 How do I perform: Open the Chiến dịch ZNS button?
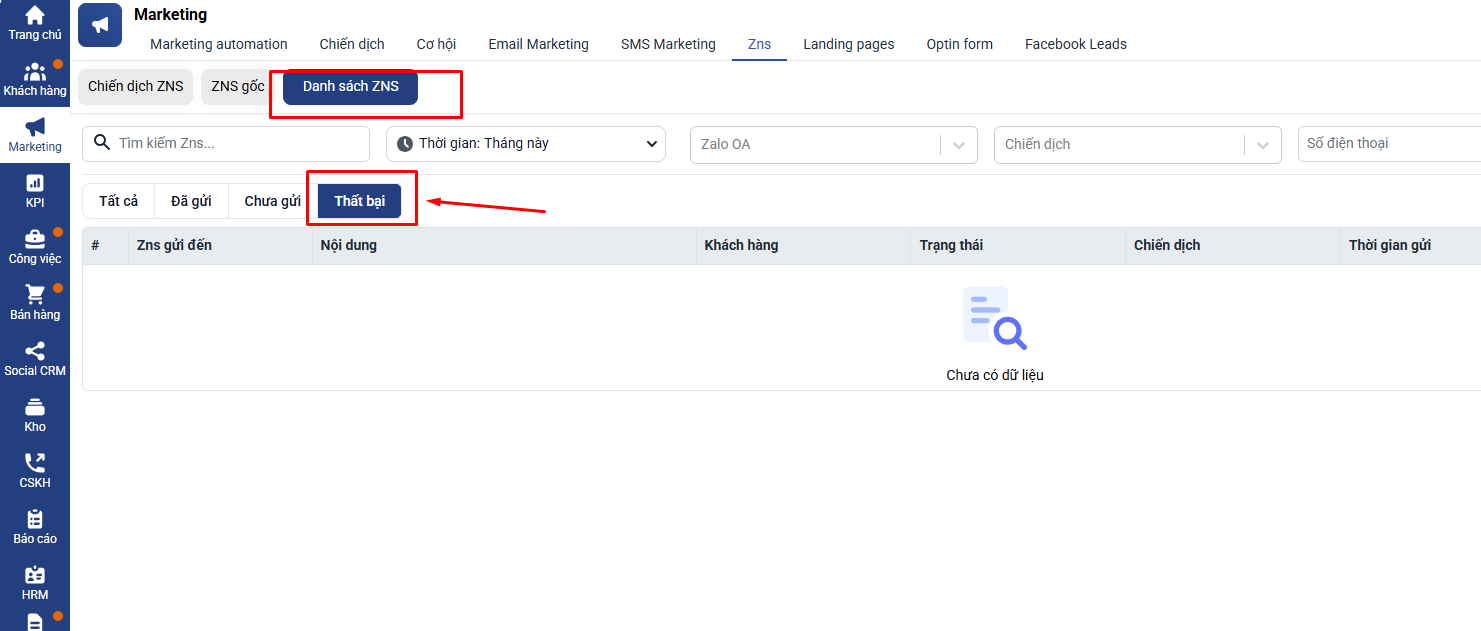pos(136,87)
